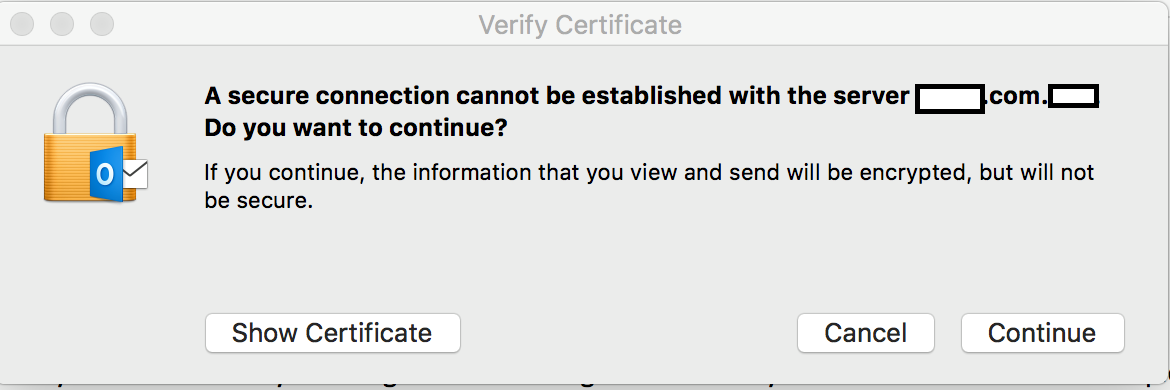This screenshot has height=390, width=1170.
Task: Close the Verify Certificate window
Action: tap(22, 24)
